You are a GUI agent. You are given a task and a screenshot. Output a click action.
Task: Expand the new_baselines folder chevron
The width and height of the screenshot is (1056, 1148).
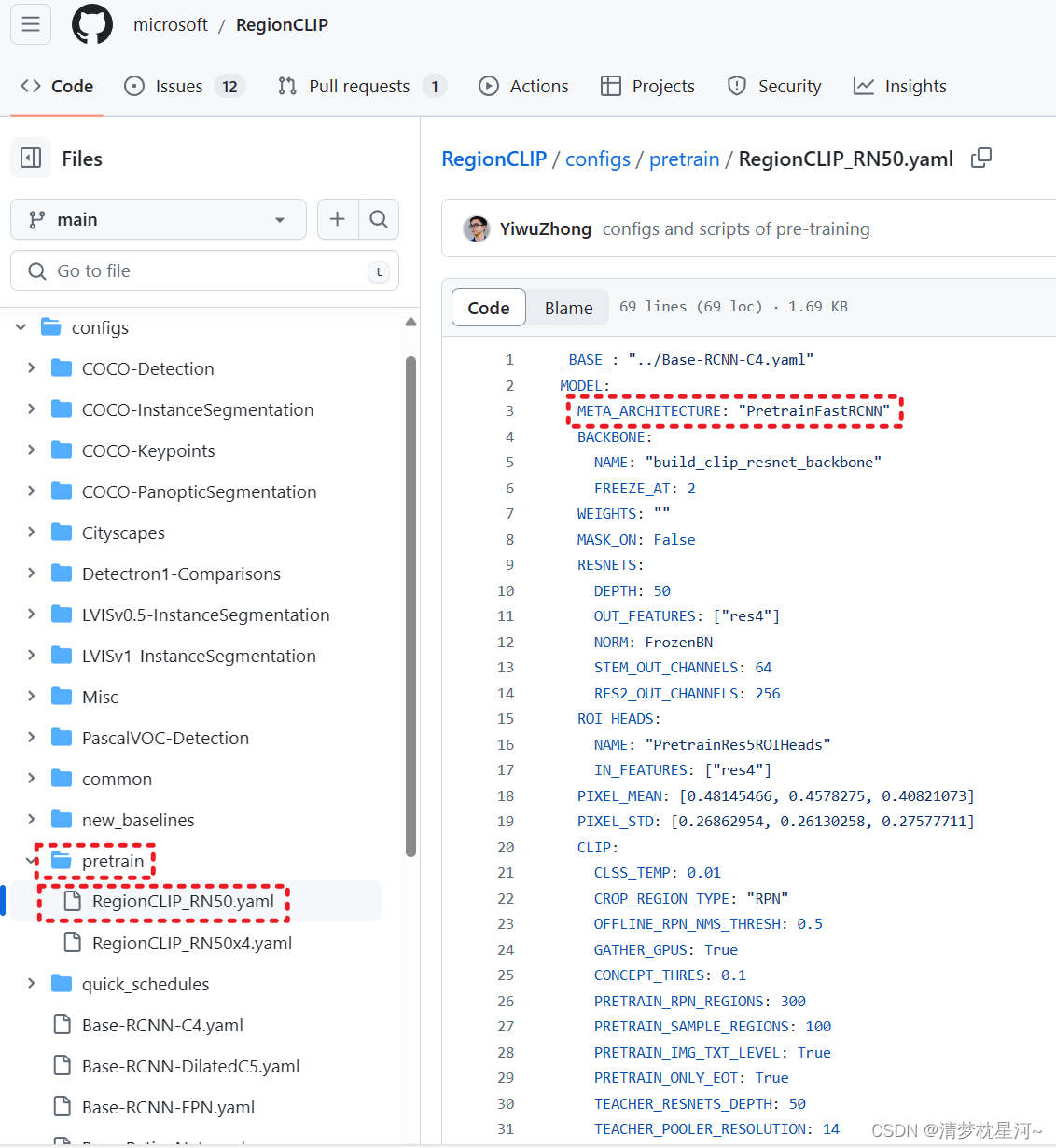[31, 820]
